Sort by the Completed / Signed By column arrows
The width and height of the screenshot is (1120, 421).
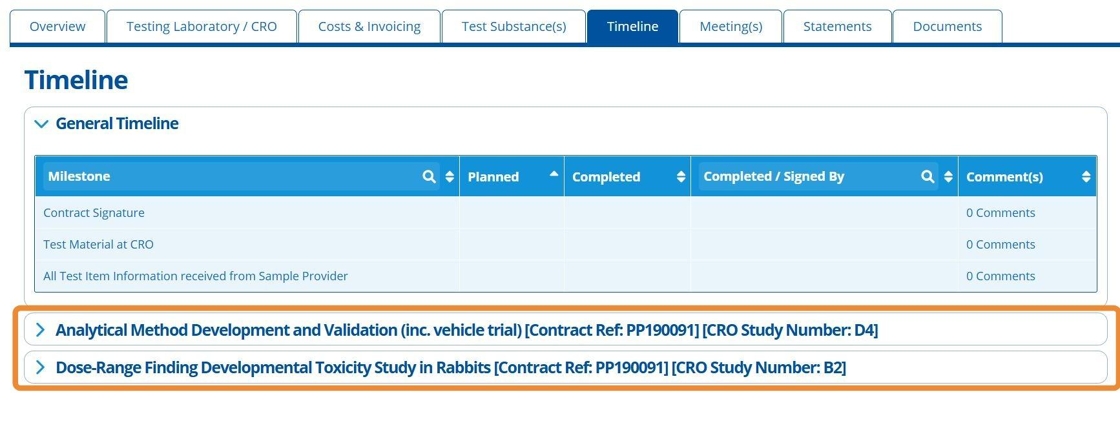click(948, 177)
